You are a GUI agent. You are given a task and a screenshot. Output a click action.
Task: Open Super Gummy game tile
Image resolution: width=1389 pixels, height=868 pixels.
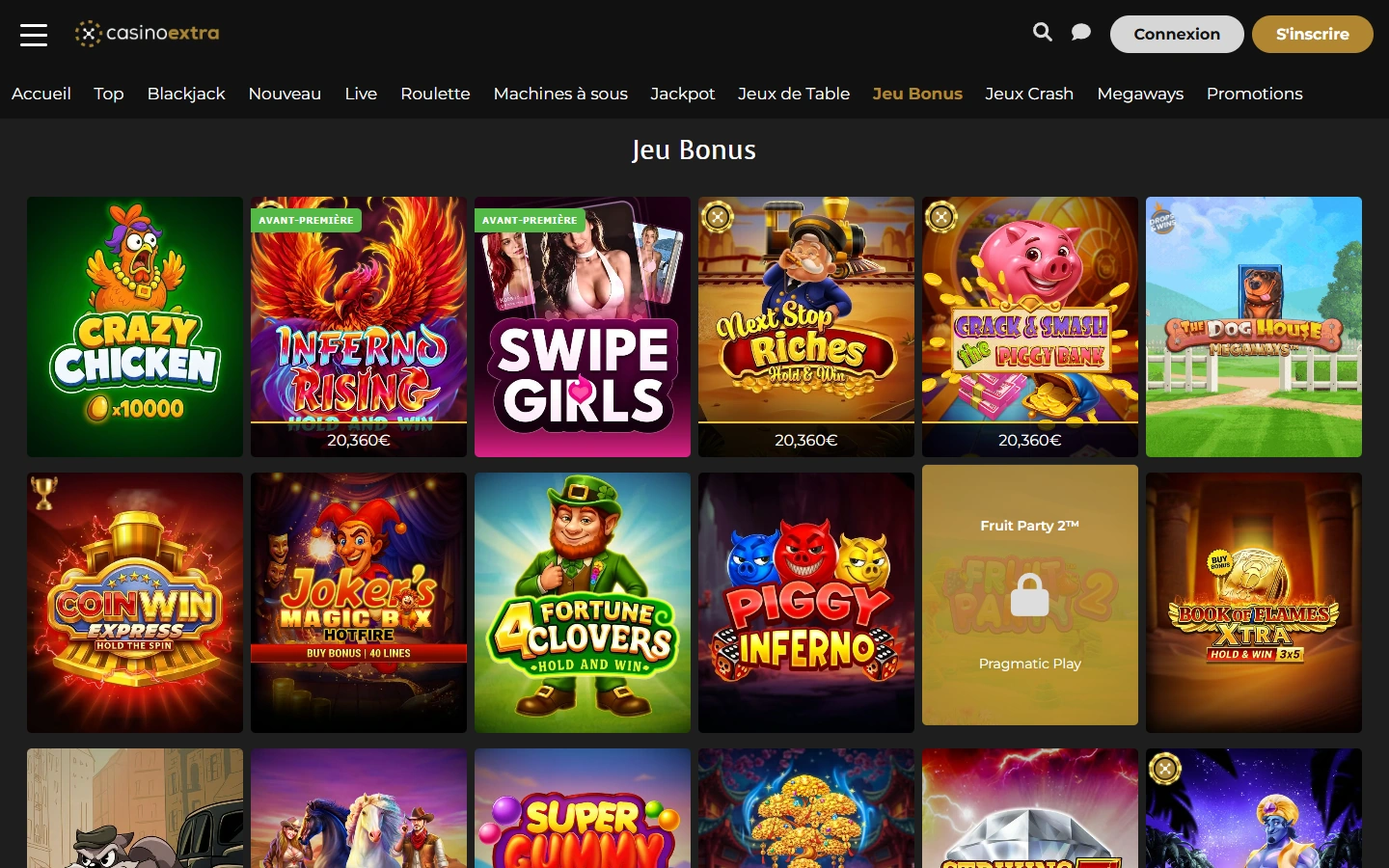(583, 808)
